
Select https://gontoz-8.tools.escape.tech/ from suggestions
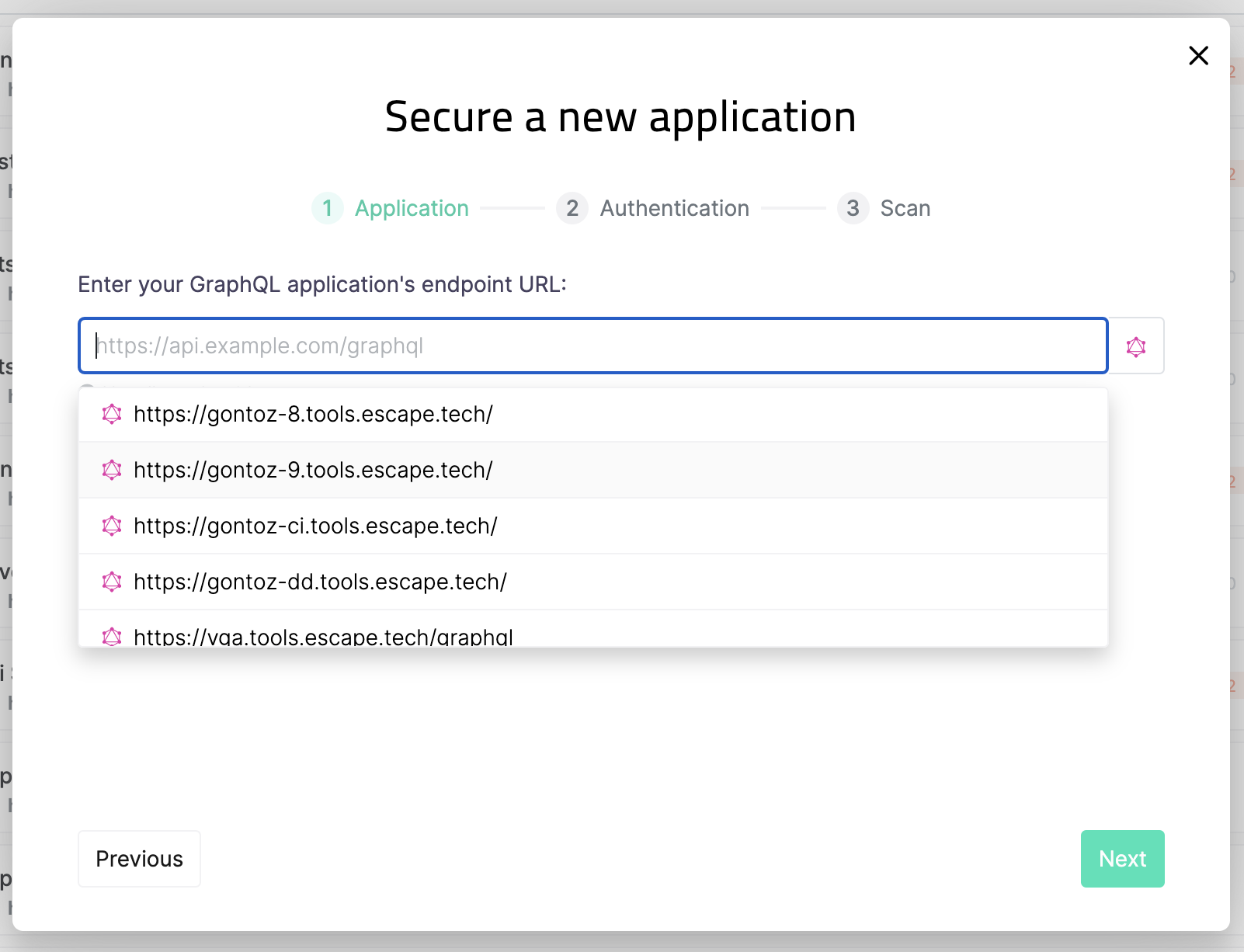[x=314, y=414]
